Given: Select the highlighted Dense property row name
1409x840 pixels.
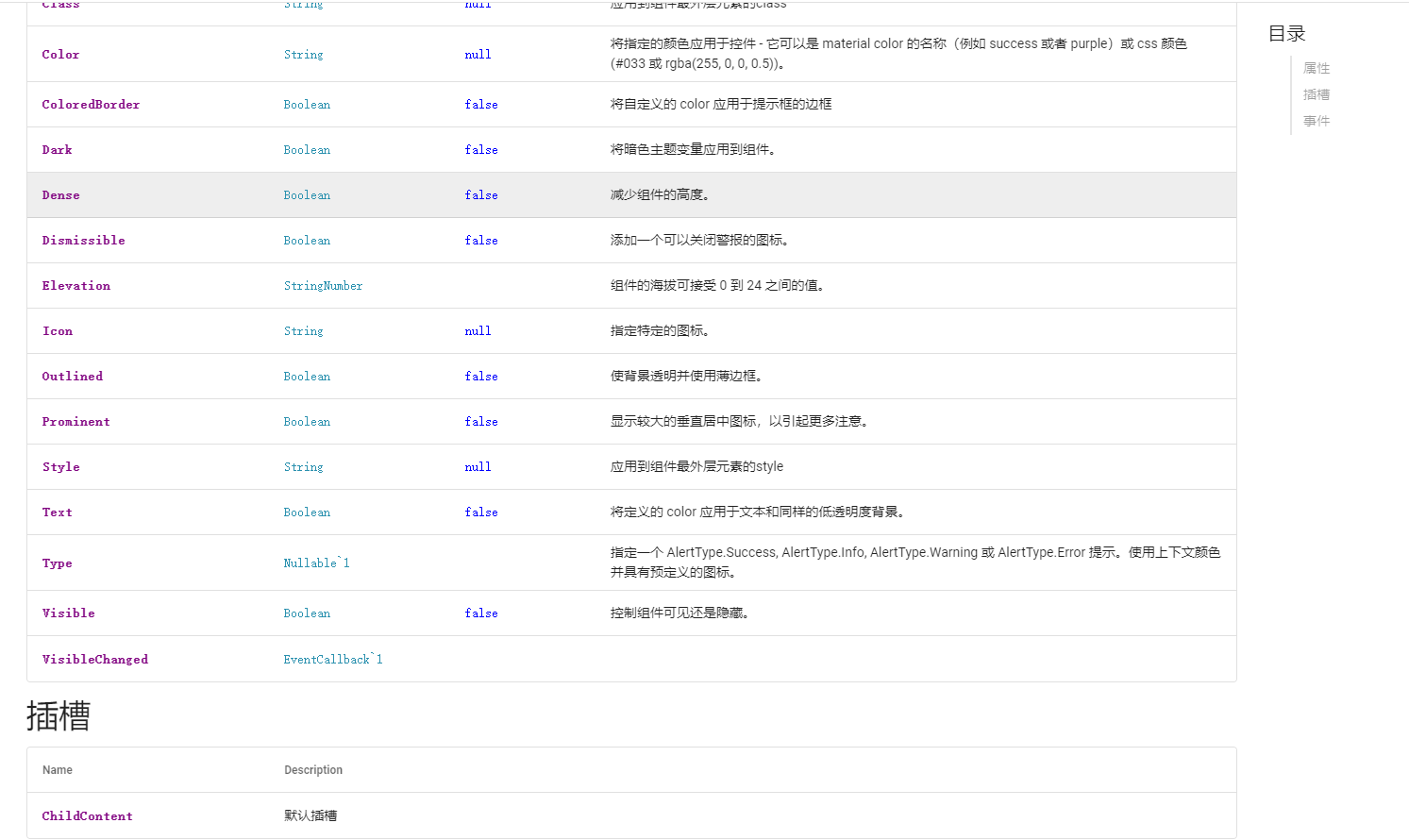Looking at the screenshot, I should click(x=60, y=195).
